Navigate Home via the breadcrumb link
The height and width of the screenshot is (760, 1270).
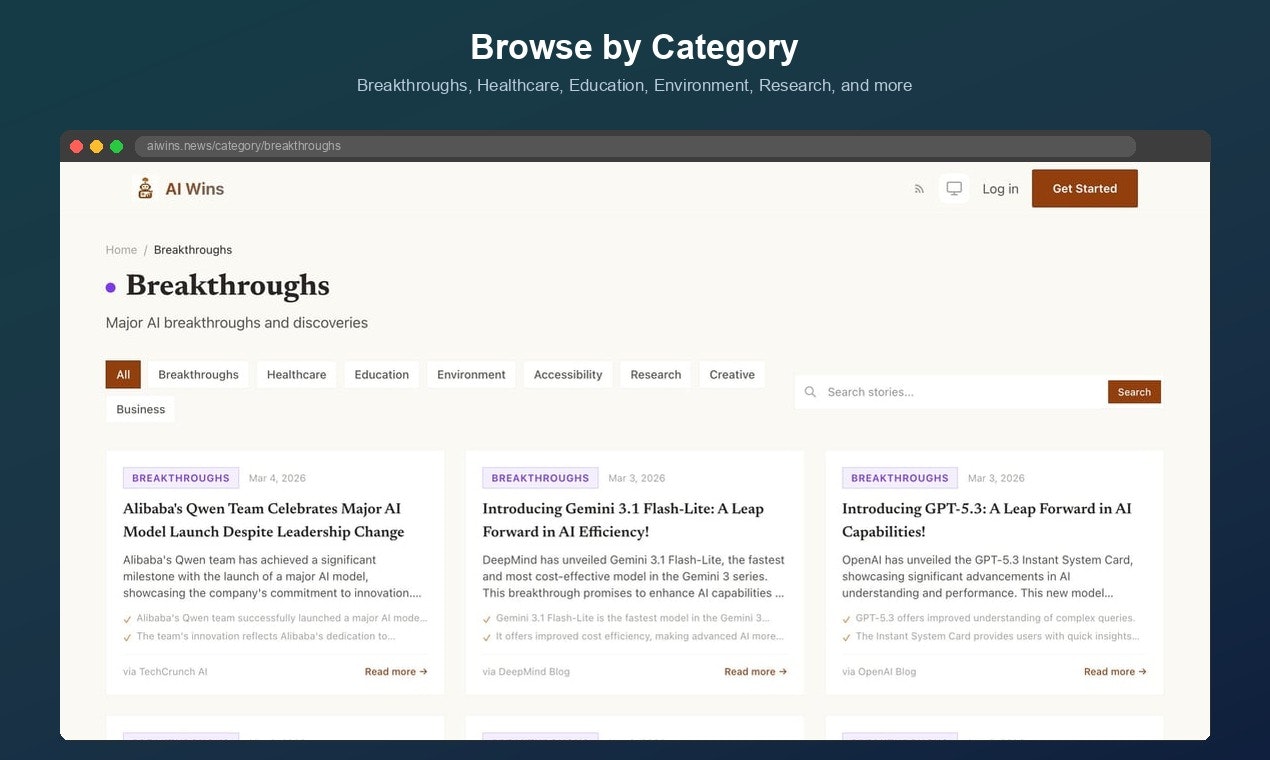pos(121,249)
